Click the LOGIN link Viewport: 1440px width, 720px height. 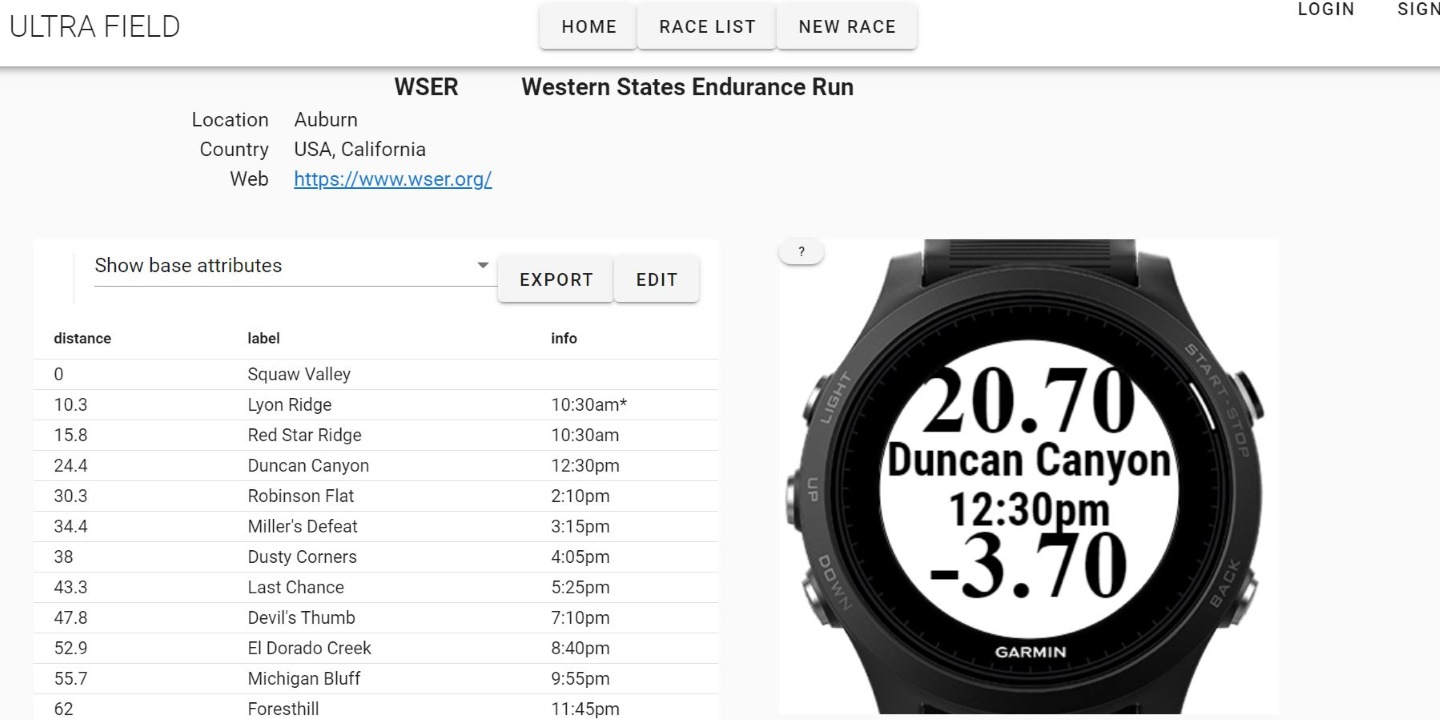(x=1326, y=9)
